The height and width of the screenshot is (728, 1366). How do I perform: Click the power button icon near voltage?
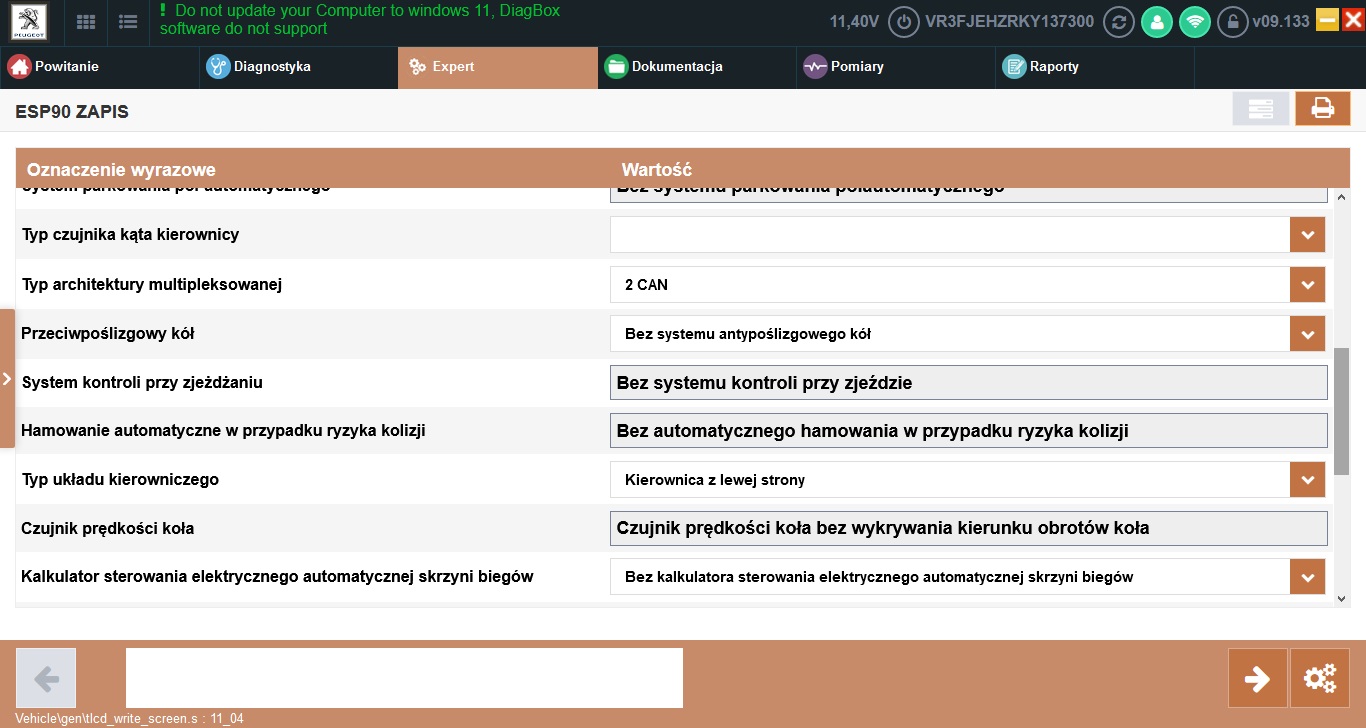[904, 22]
